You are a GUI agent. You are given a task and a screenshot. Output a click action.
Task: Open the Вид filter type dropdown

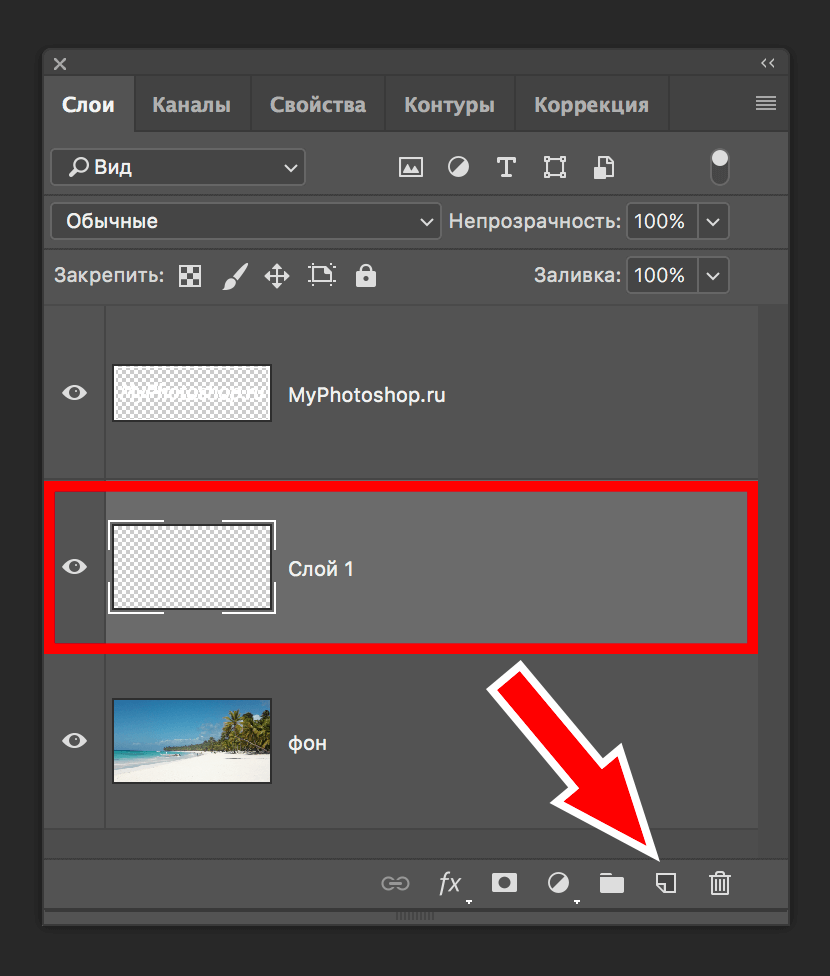tap(177, 167)
